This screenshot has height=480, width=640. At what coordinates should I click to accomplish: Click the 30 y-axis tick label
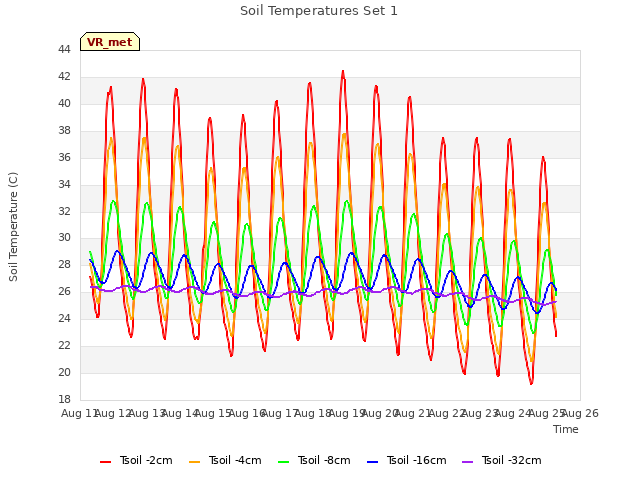point(64,238)
